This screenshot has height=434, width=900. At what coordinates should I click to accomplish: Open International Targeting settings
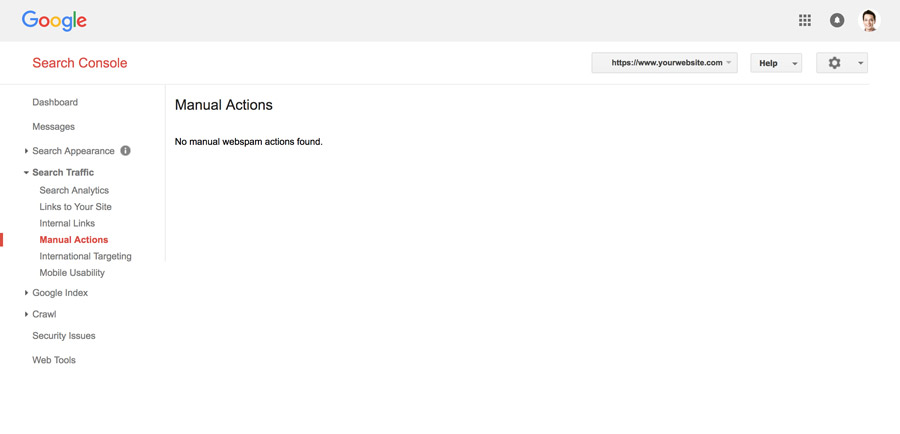85,256
